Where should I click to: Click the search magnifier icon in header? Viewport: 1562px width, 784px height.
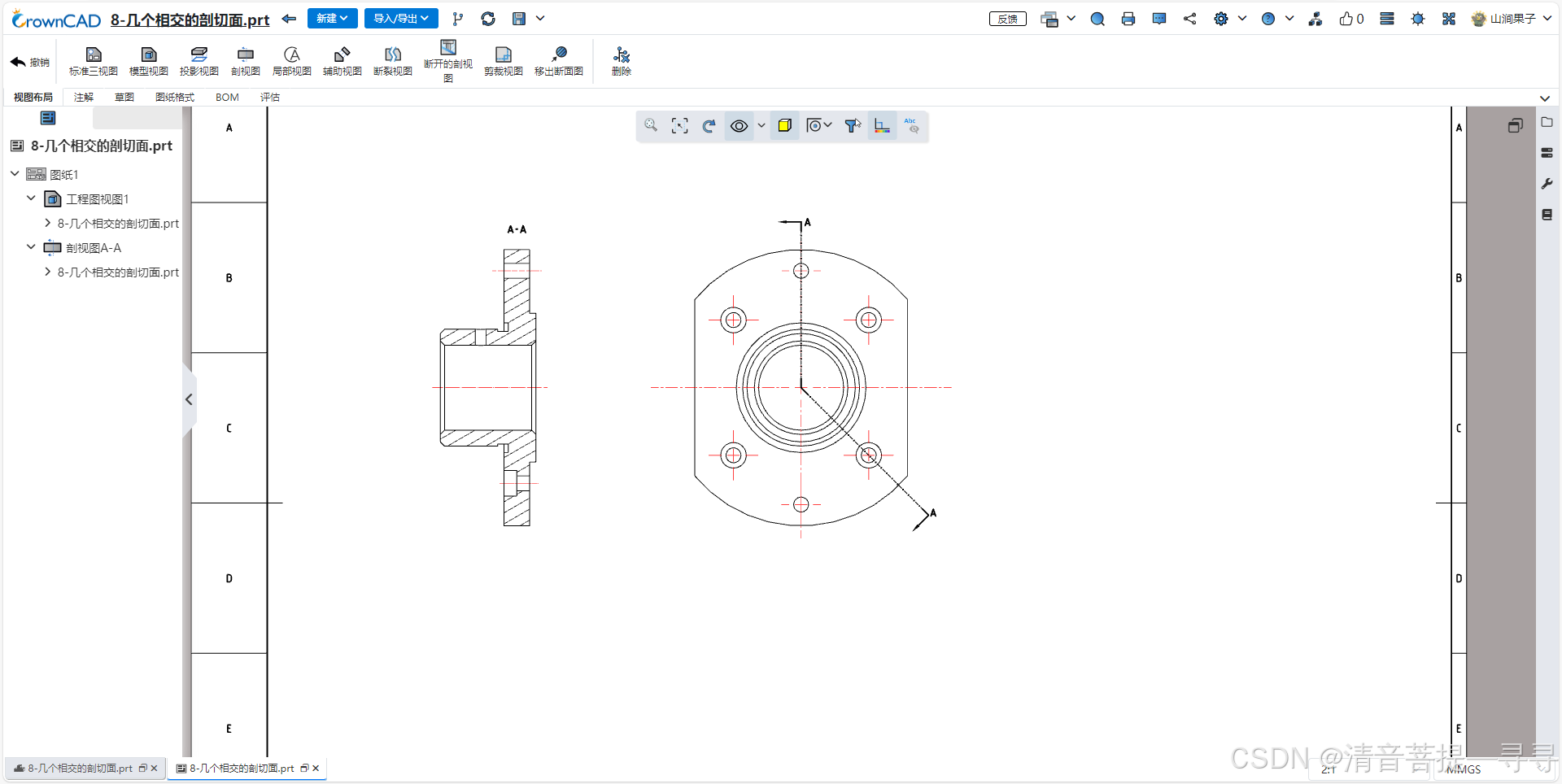tap(1097, 19)
